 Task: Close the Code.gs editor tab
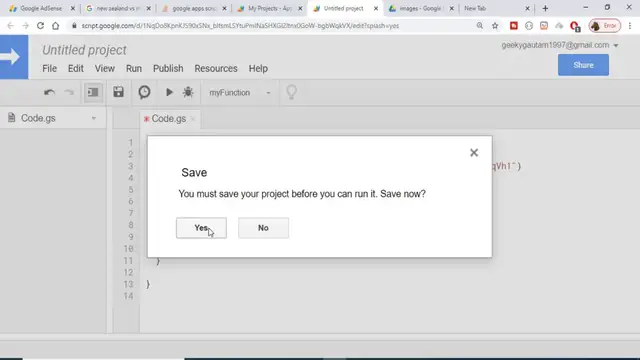[x=193, y=119]
